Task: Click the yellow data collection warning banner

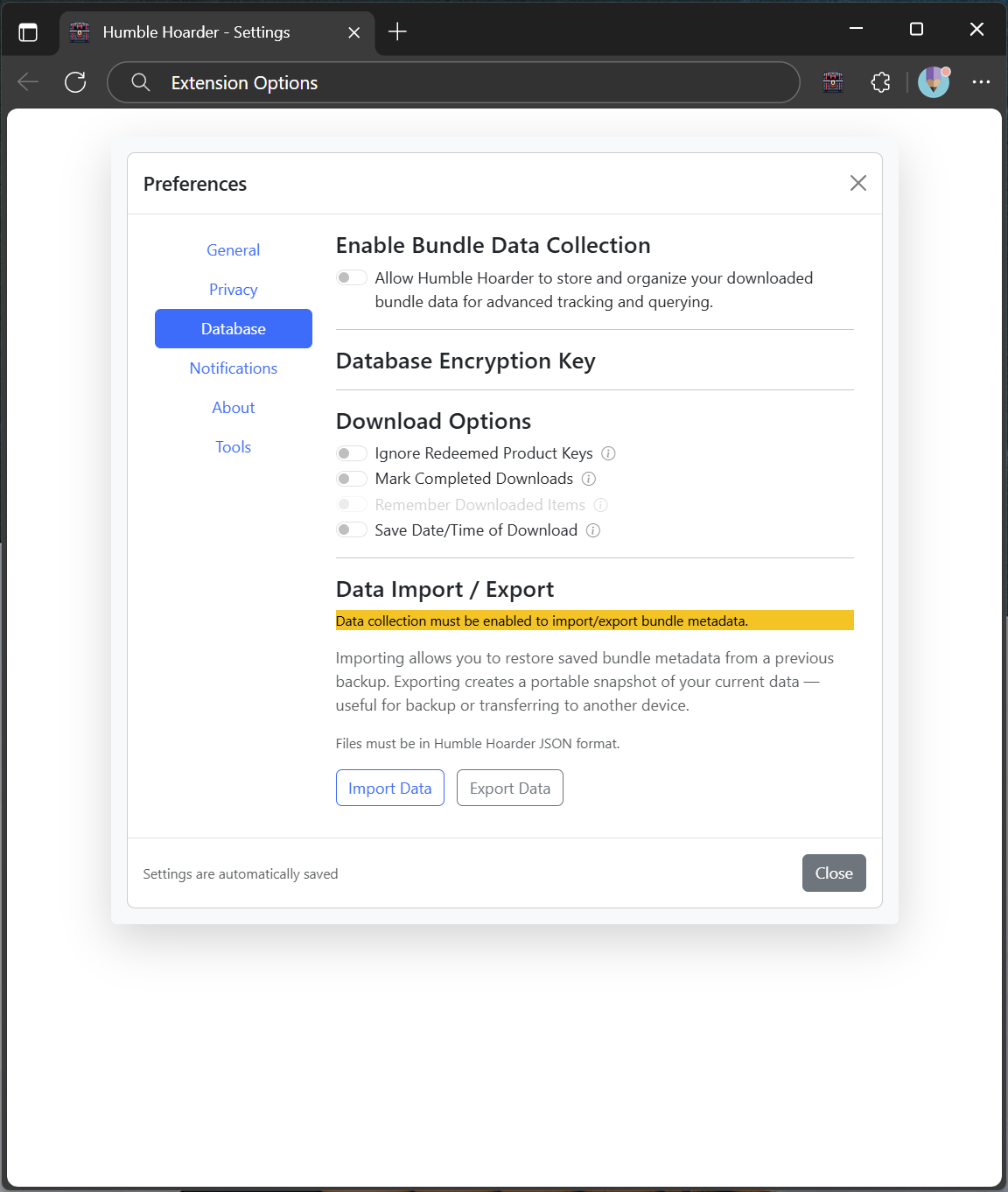Action: pyautogui.click(x=595, y=621)
